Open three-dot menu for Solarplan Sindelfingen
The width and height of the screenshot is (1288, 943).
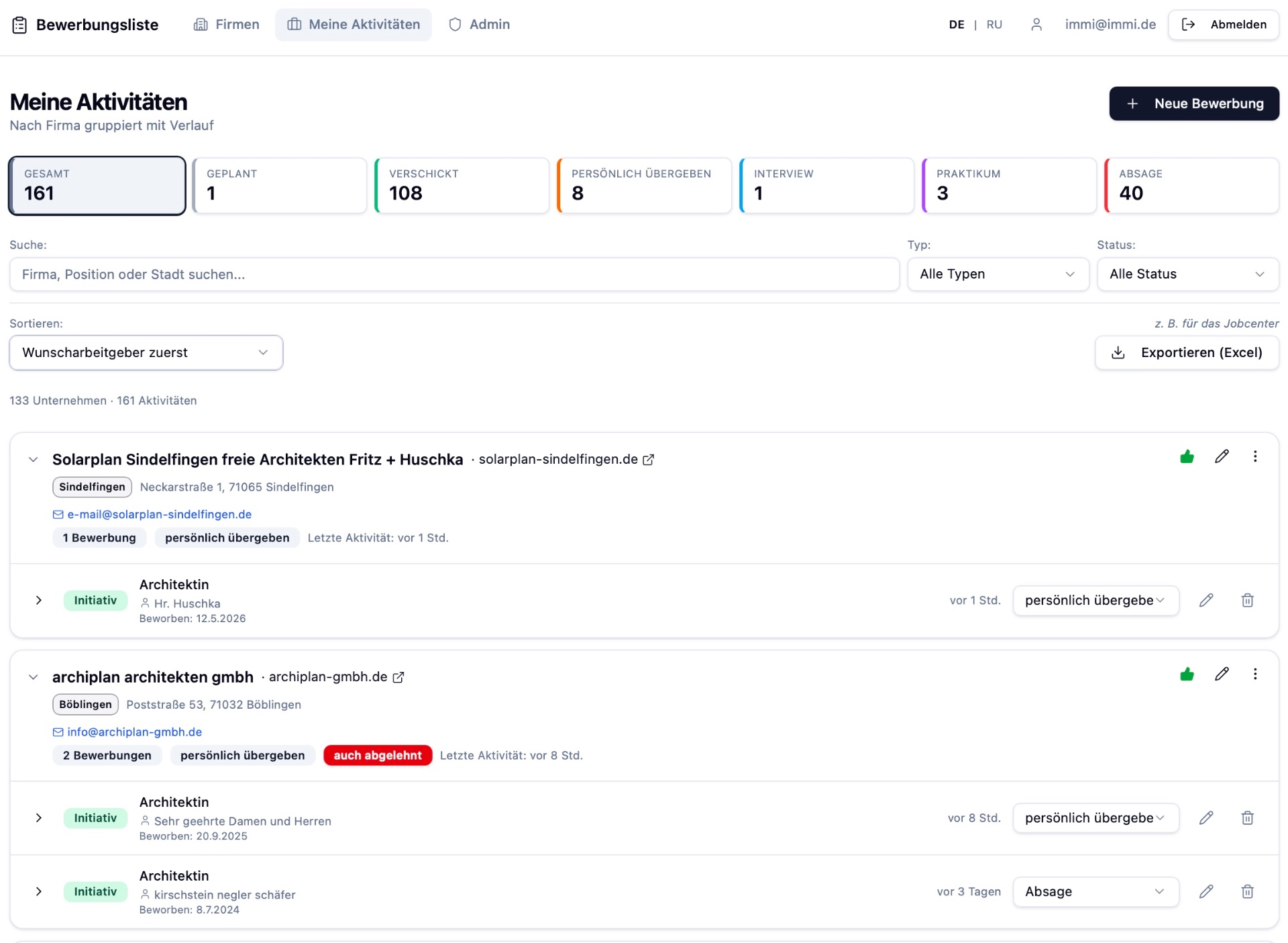pyautogui.click(x=1255, y=457)
